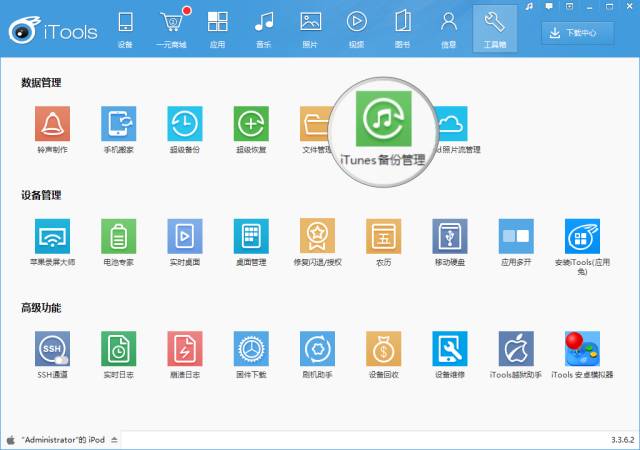Switch to the 应用 apps tab
This screenshot has width=640, height=450.
click(218, 29)
